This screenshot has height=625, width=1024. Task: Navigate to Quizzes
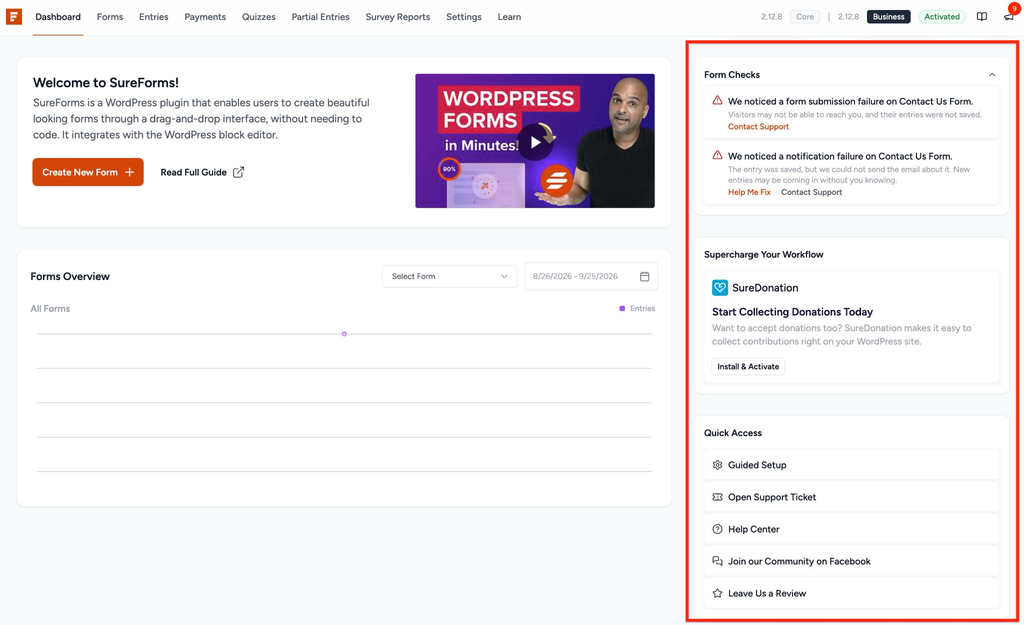pos(259,17)
